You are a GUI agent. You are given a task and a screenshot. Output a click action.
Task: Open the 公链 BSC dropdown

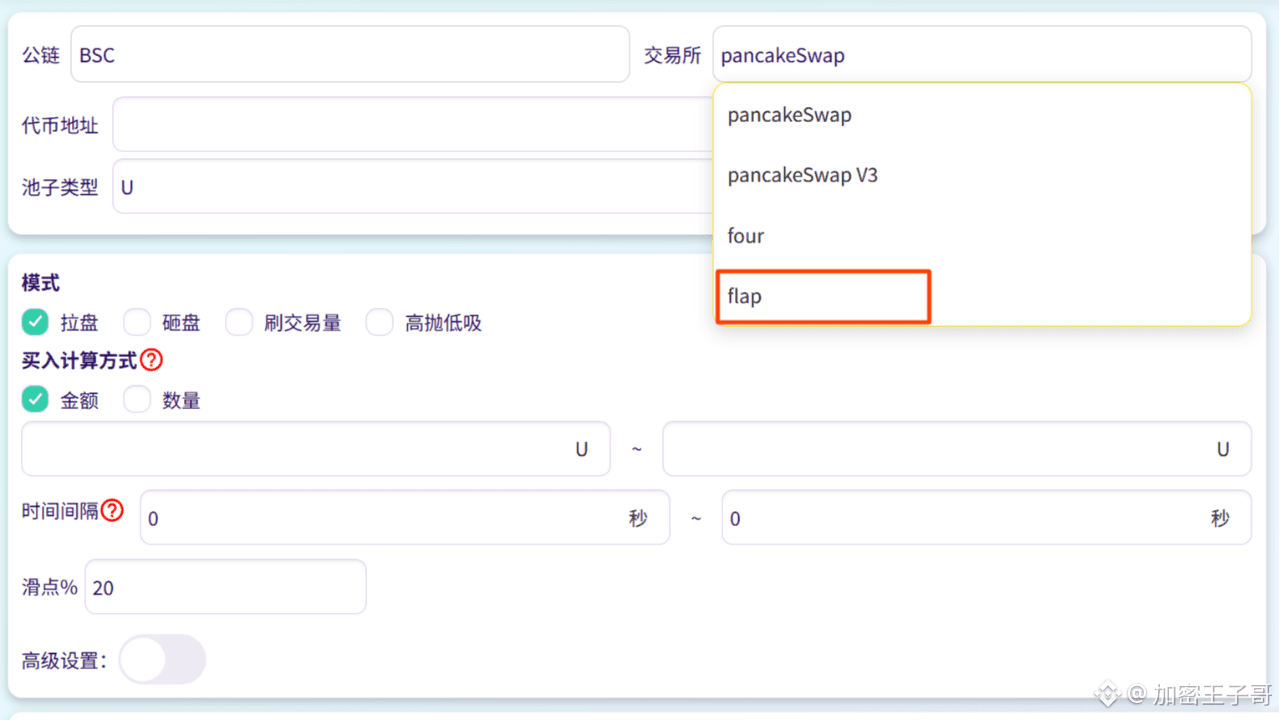350,54
